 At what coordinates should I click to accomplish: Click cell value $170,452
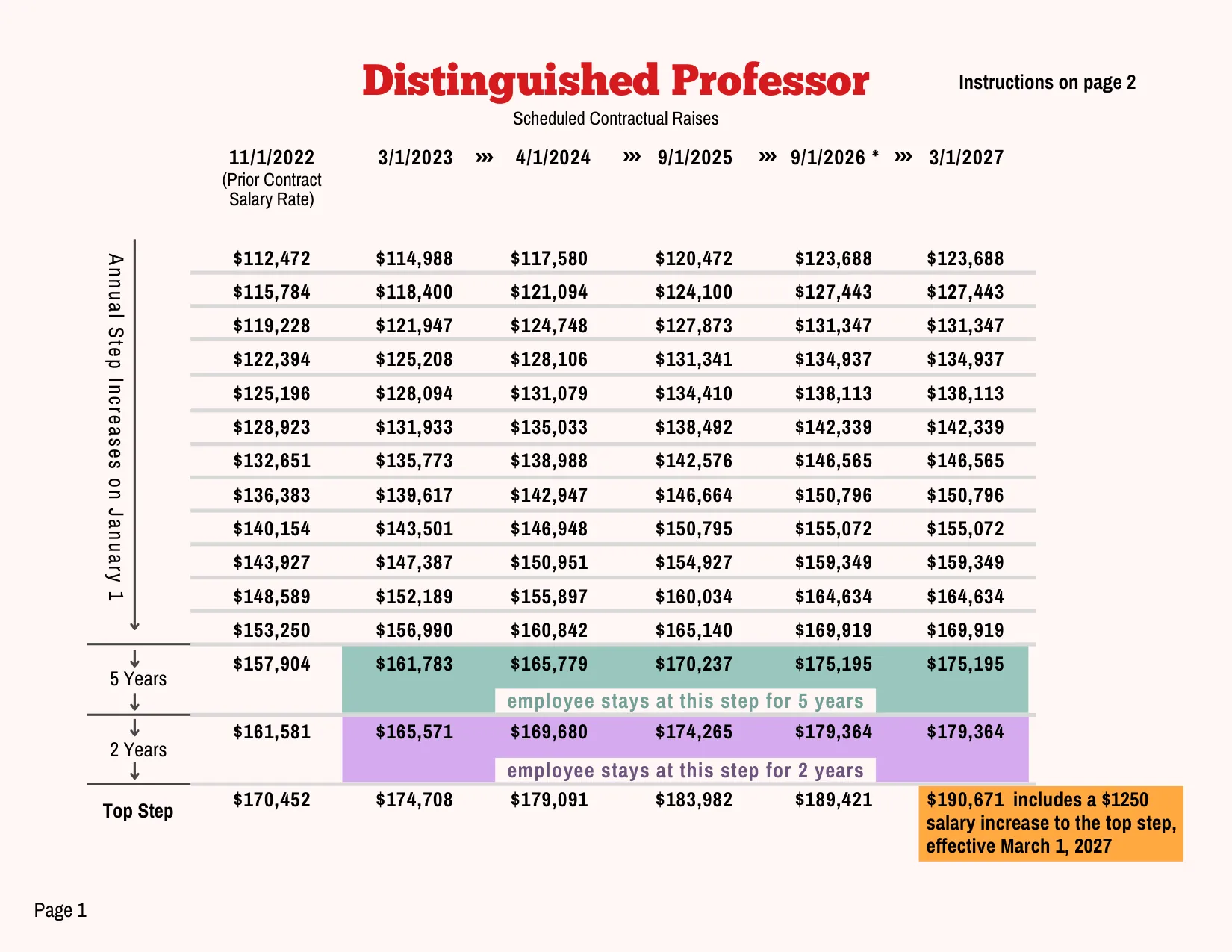tap(272, 800)
